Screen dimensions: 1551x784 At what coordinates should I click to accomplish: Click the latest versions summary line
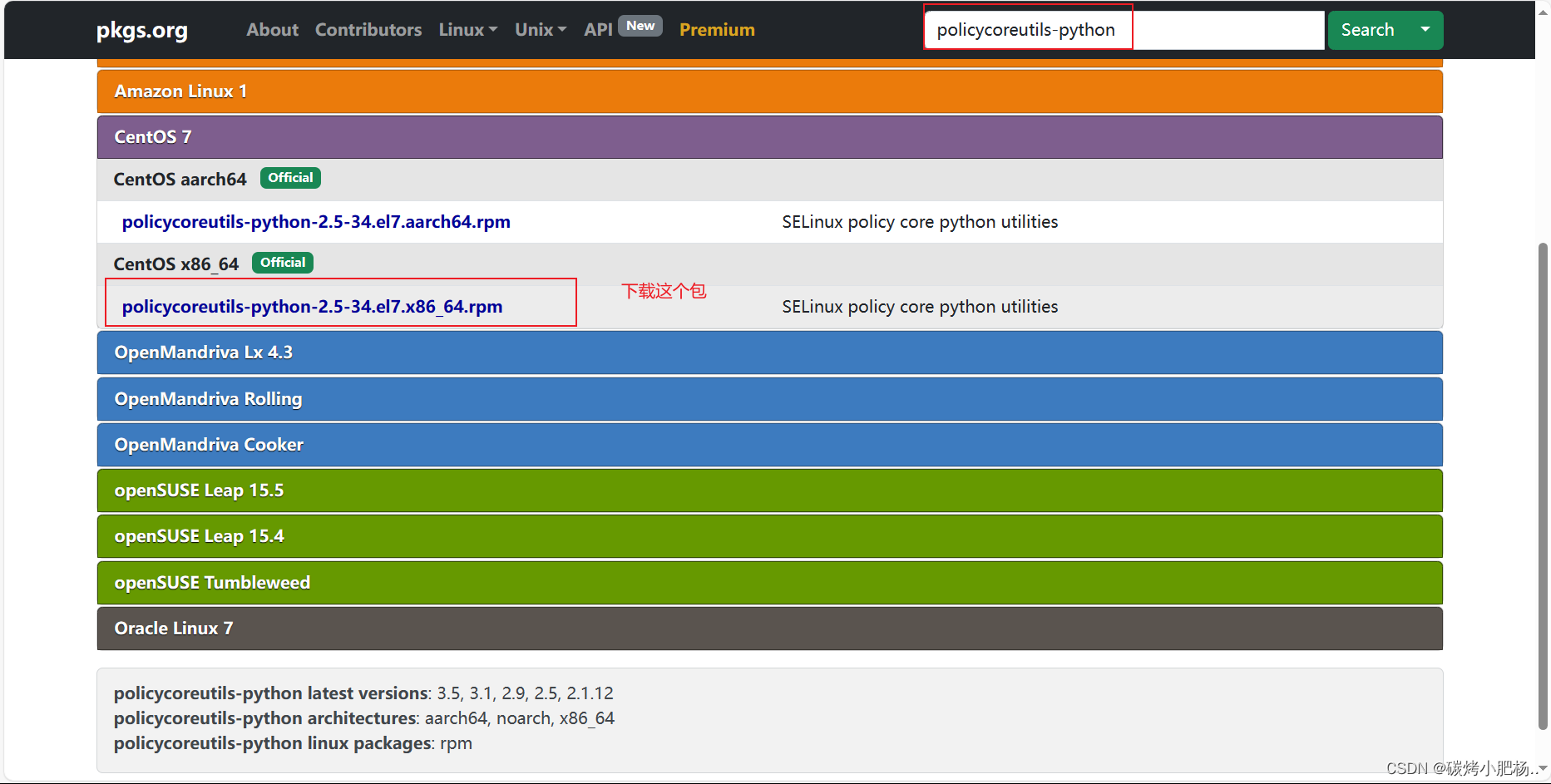click(363, 693)
